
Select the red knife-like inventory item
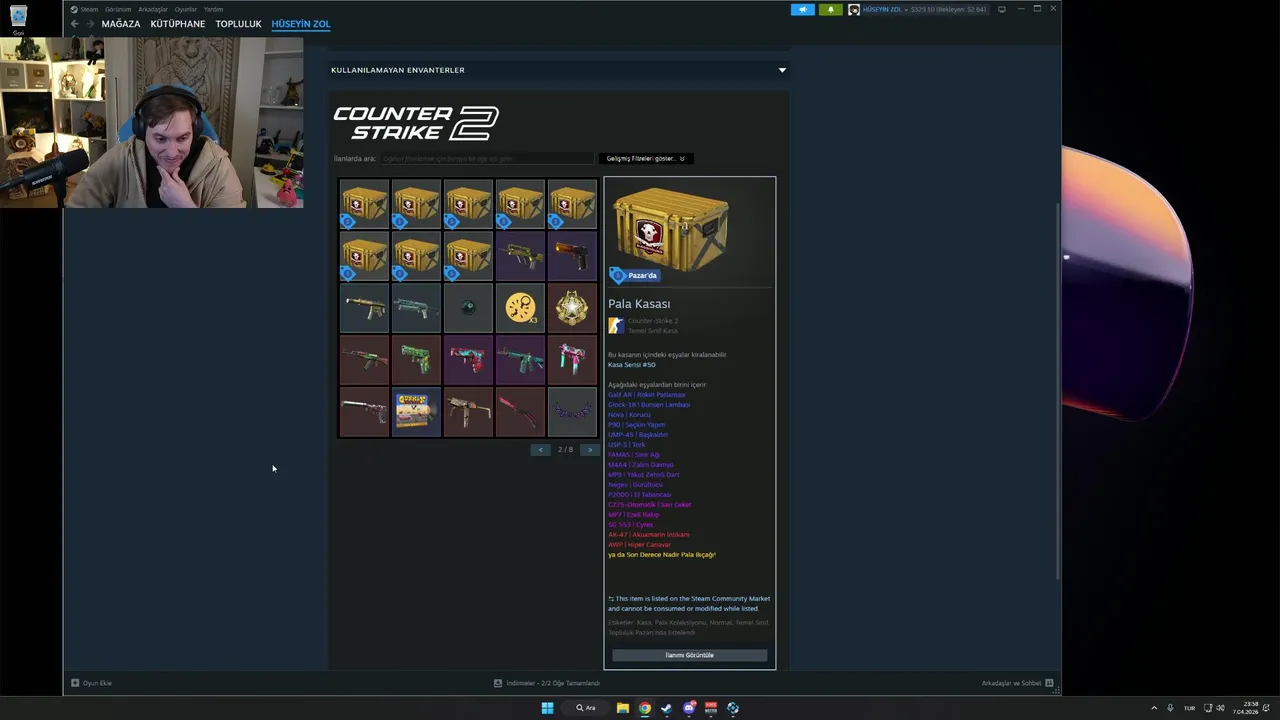pyautogui.click(x=520, y=412)
